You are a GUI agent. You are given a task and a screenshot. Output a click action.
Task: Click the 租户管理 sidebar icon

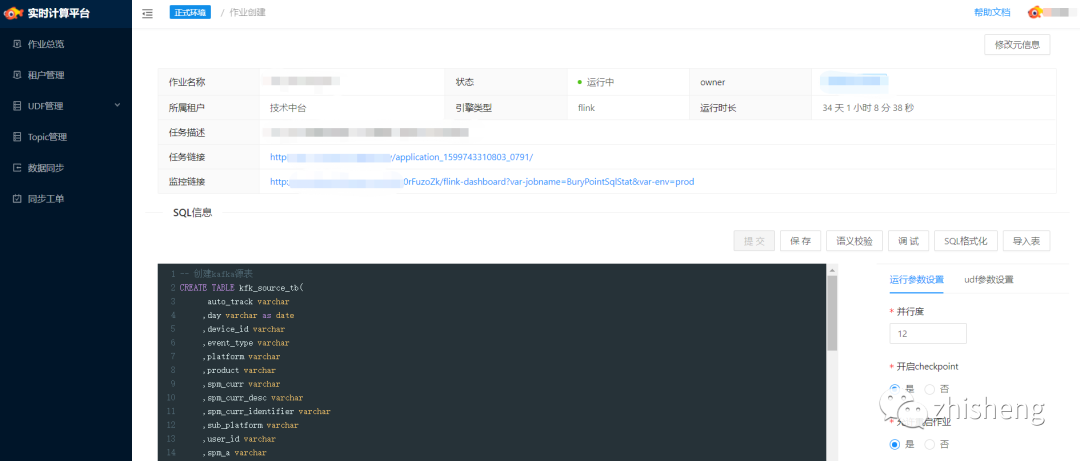[17, 75]
